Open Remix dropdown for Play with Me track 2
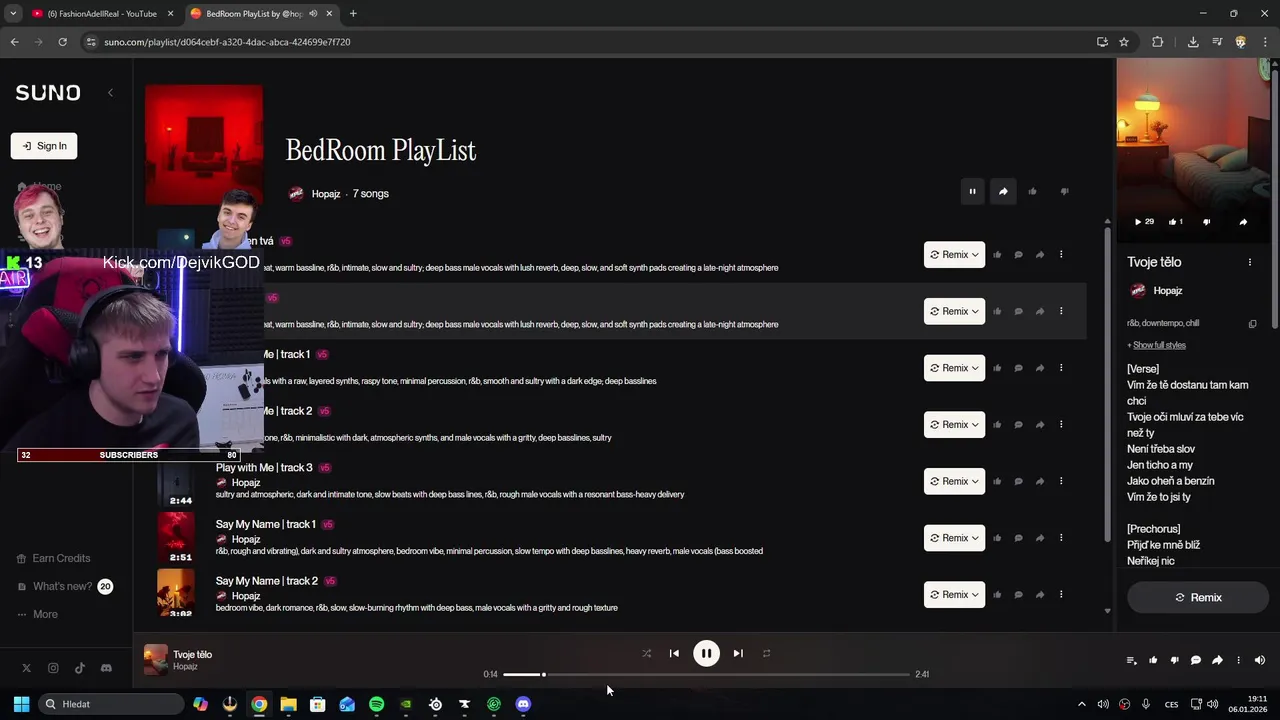The height and width of the screenshot is (720, 1280). tap(954, 425)
